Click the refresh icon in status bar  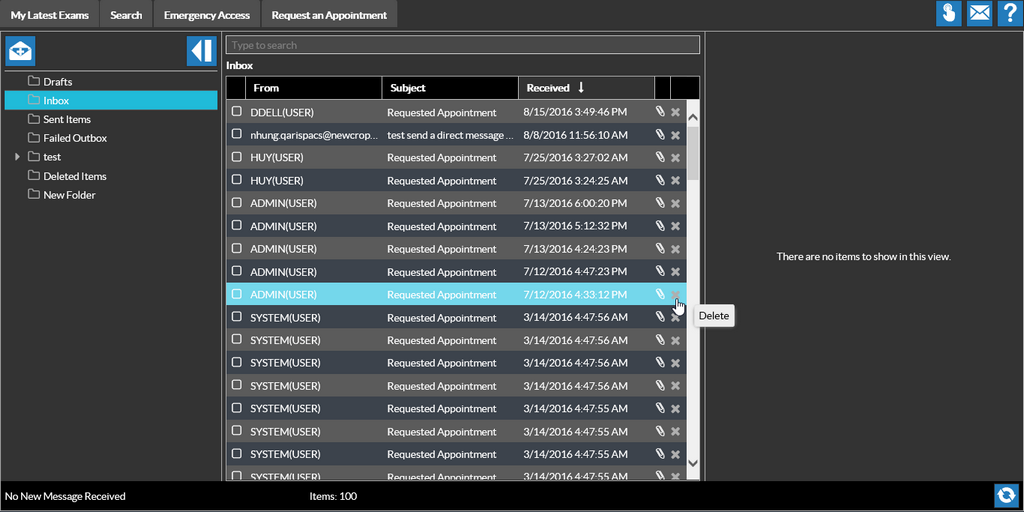click(1006, 495)
